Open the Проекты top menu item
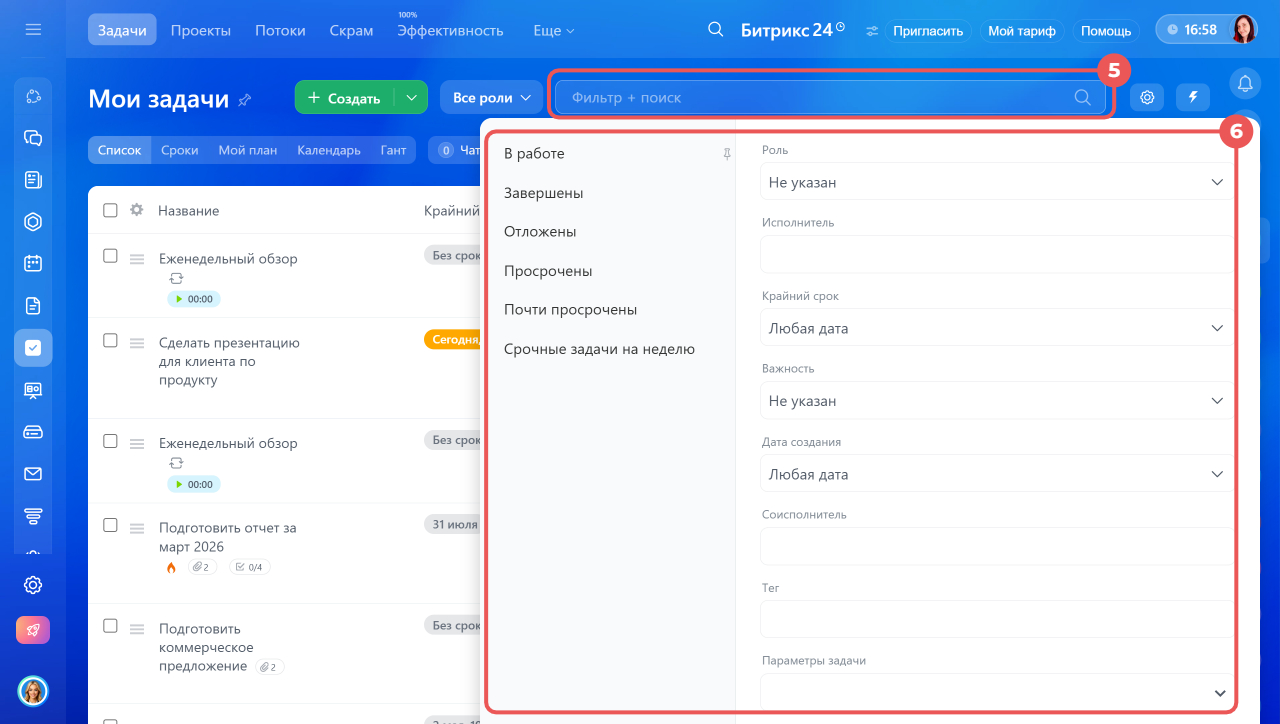This screenshot has height=724, width=1280. 200,30
